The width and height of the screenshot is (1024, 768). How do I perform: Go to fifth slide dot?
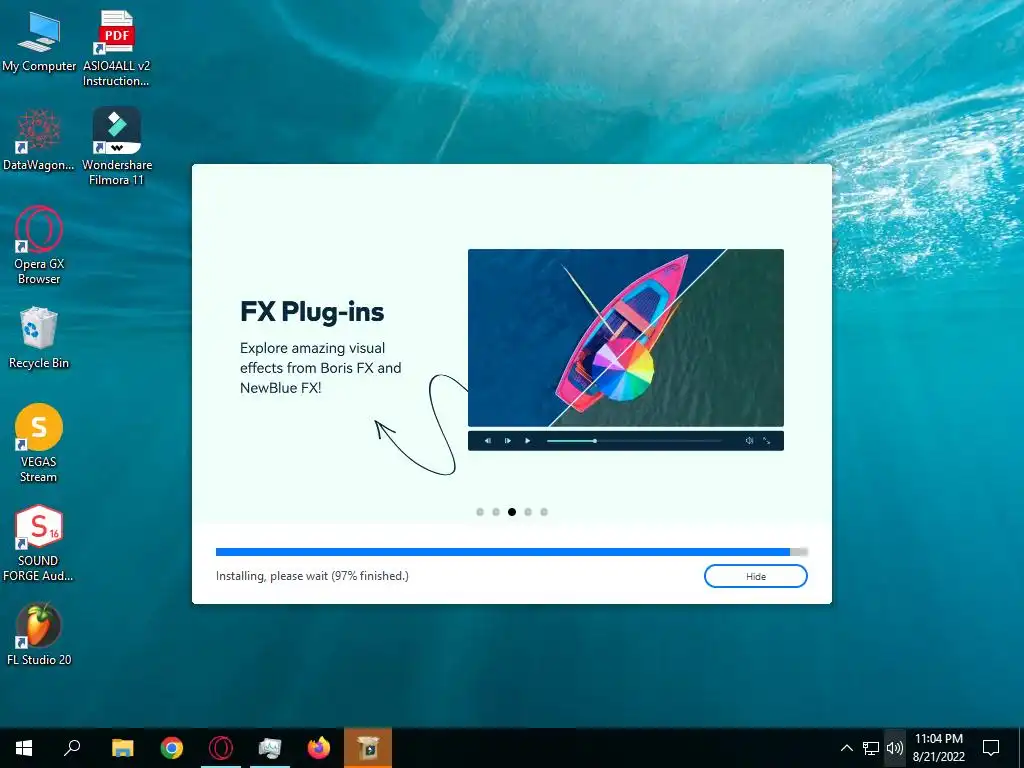(x=544, y=512)
